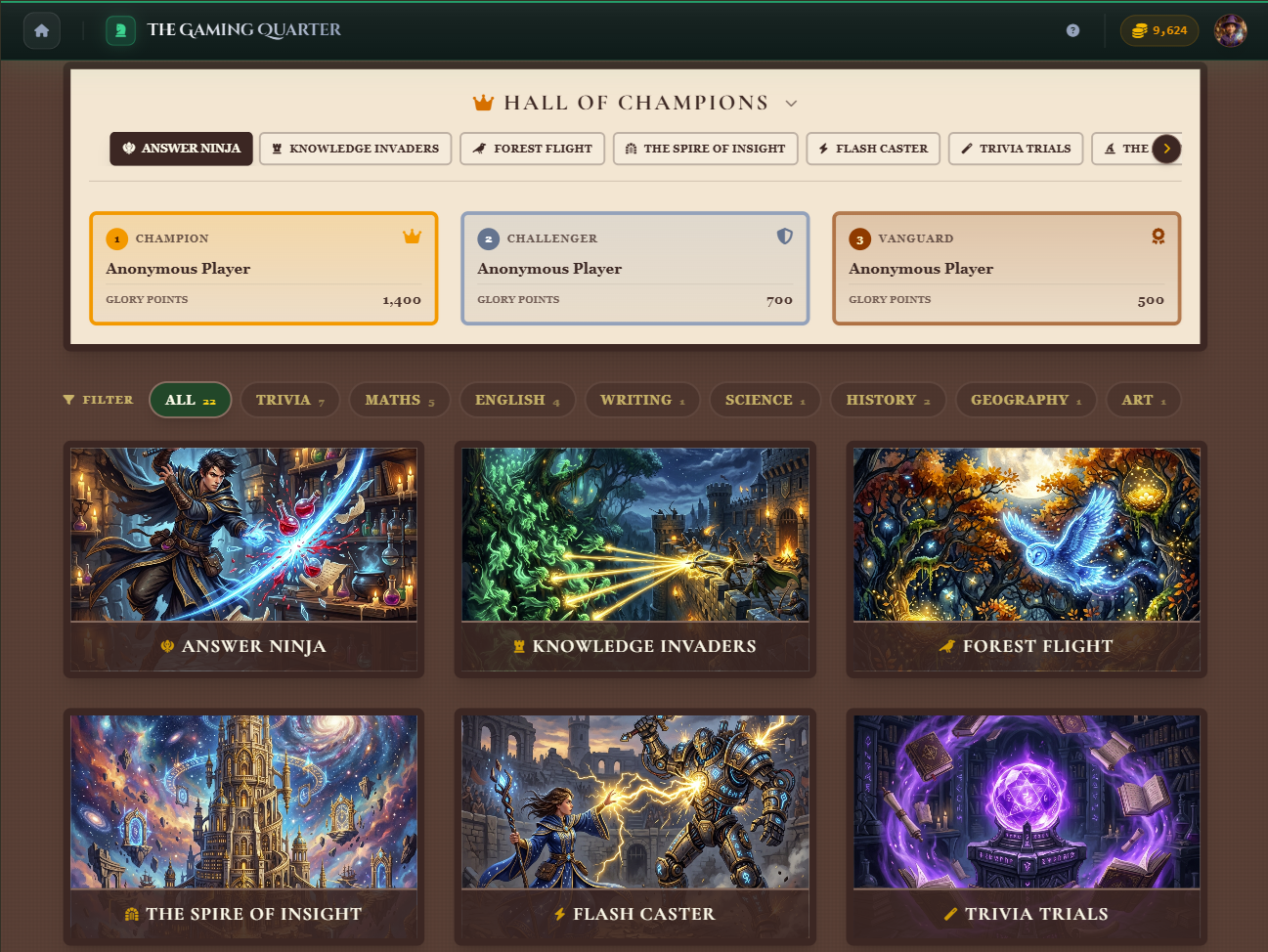
Task: Select the Flash Caster leaderboard tab
Action: click(874, 149)
